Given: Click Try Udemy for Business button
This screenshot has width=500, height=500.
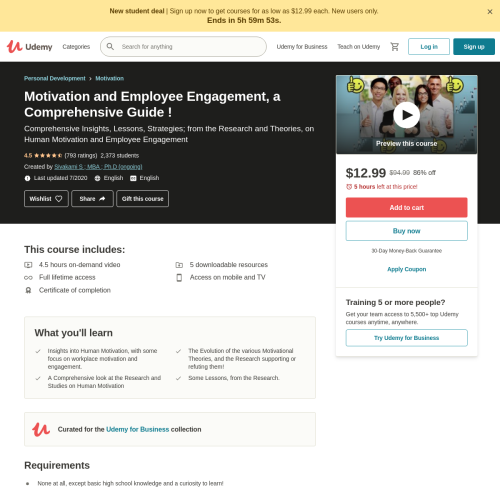Looking at the screenshot, I should 407,338.
